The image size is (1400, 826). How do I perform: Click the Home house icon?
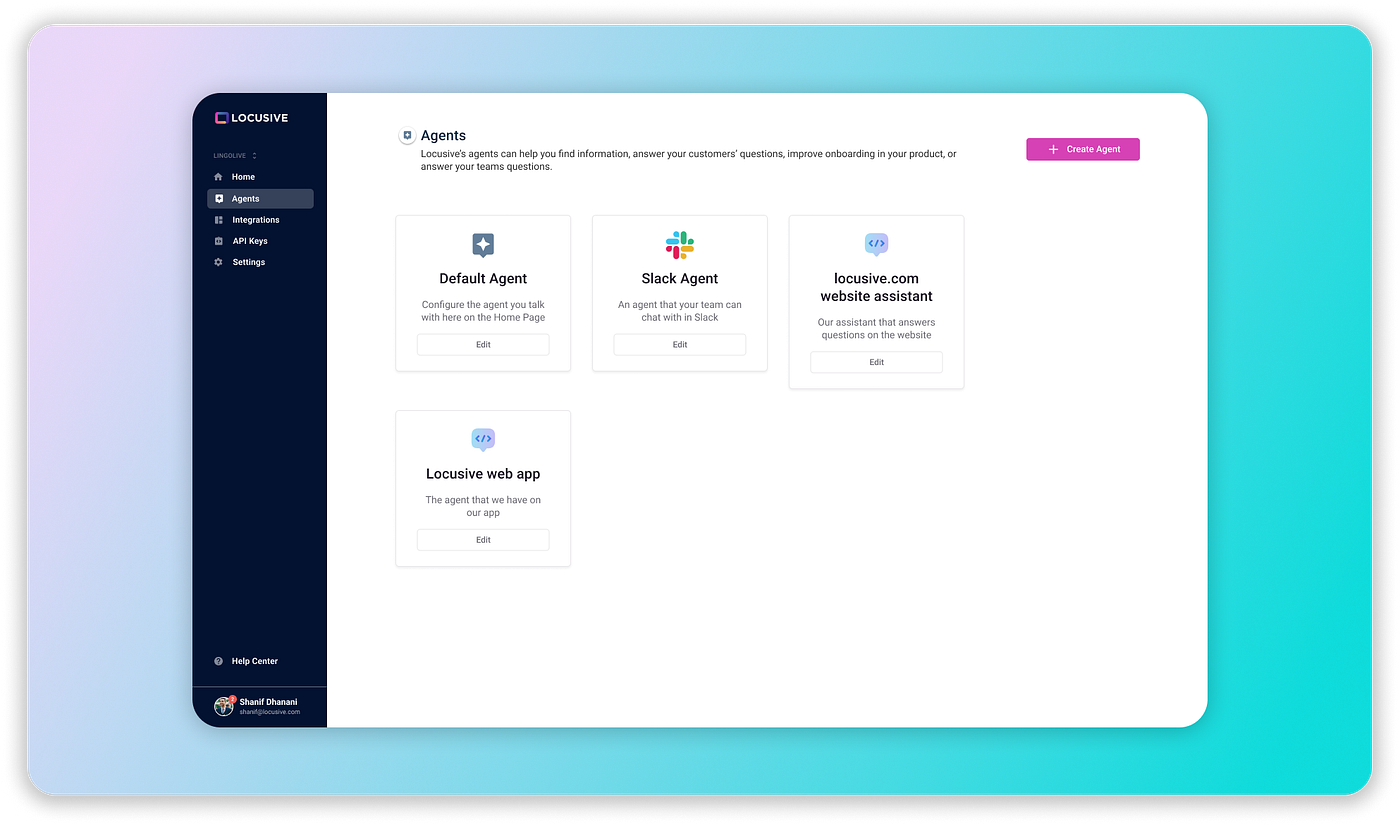click(x=219, y=177)
